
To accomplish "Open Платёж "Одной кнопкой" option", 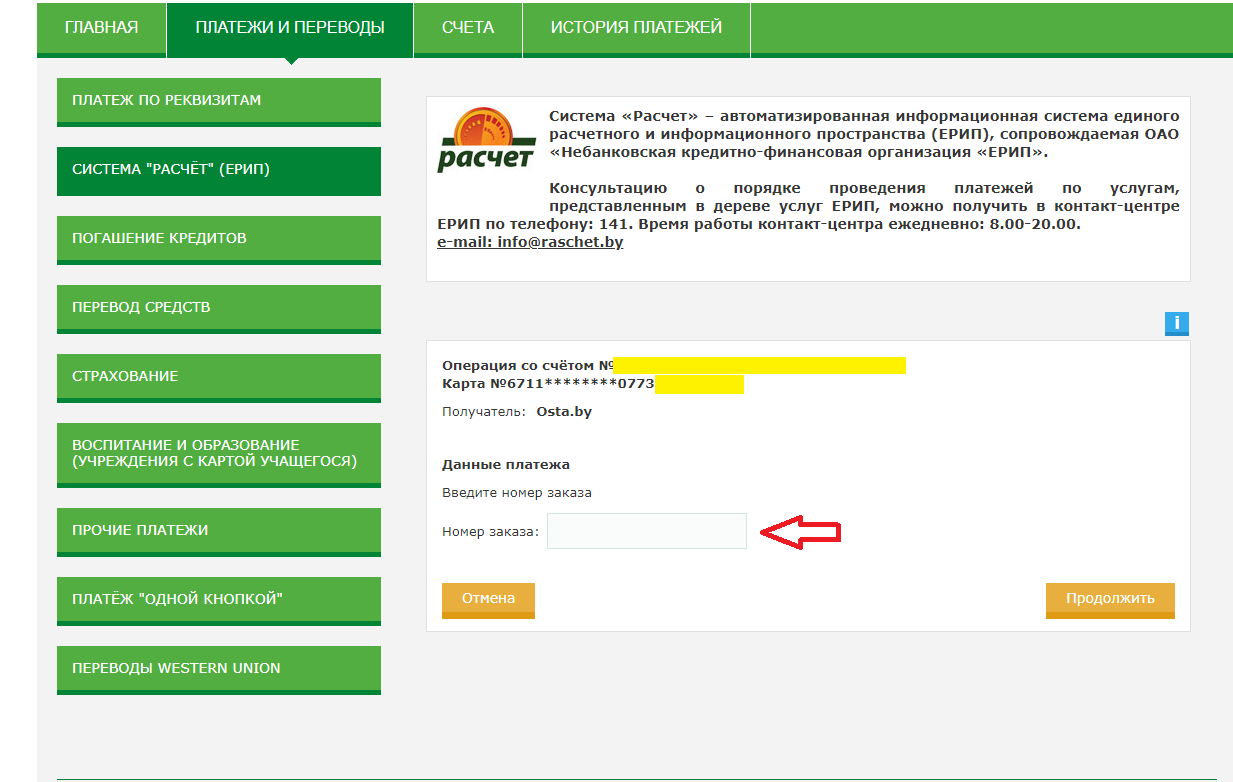I will (x=219, y=600).
